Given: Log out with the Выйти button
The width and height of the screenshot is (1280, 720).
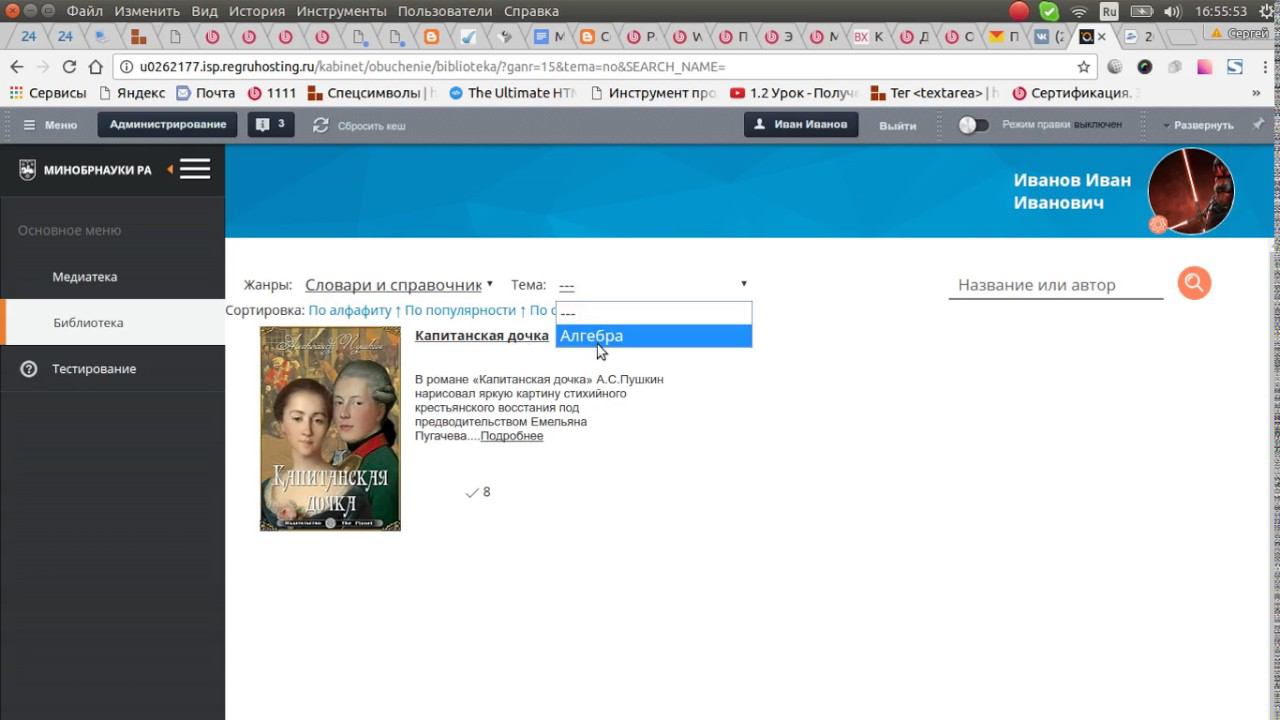Looking at the screenshot, I should [898, 125].
